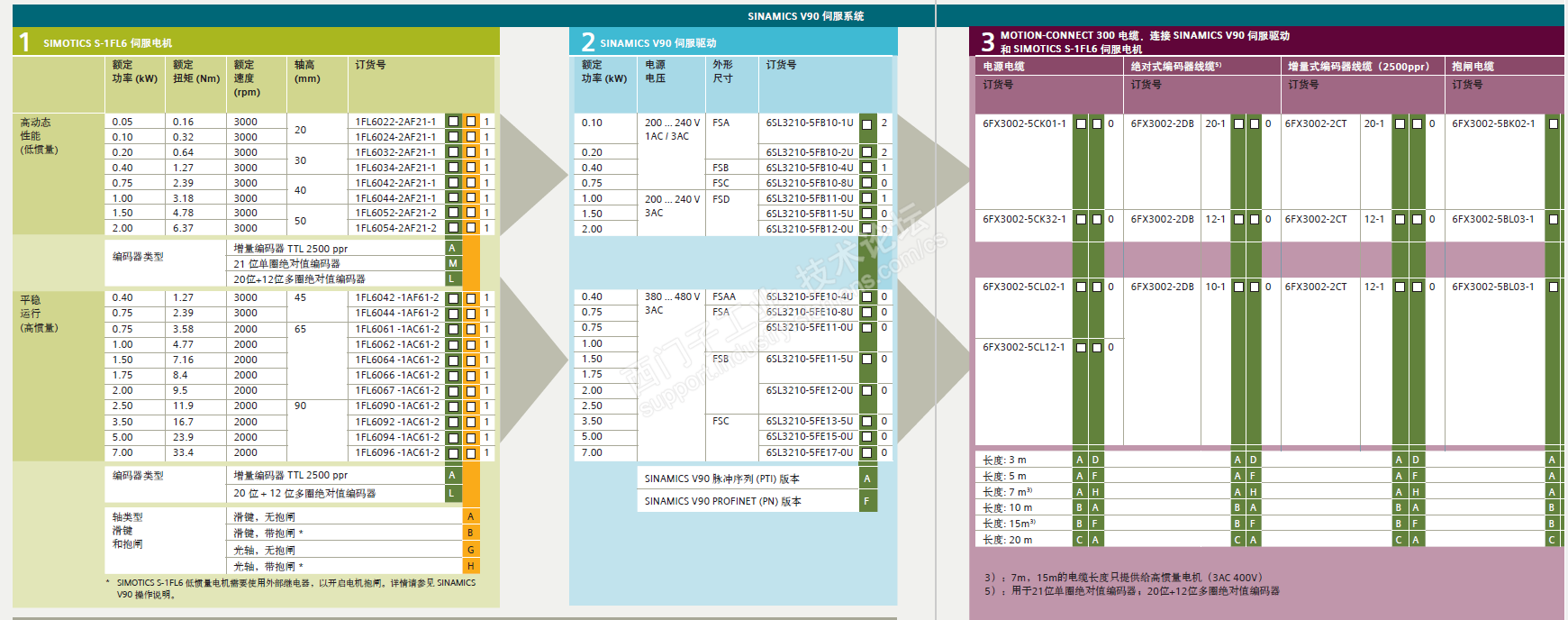Select motor order number "1FL6052-2AF21-2"

395,213
